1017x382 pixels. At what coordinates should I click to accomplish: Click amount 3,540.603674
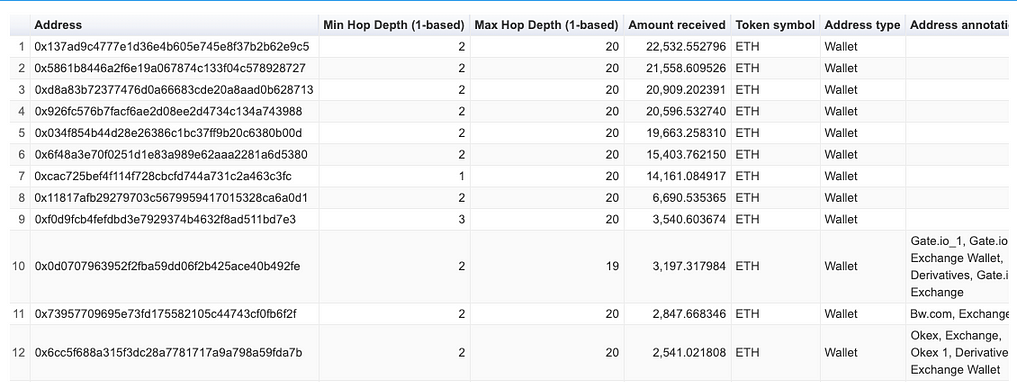(689, 219)
